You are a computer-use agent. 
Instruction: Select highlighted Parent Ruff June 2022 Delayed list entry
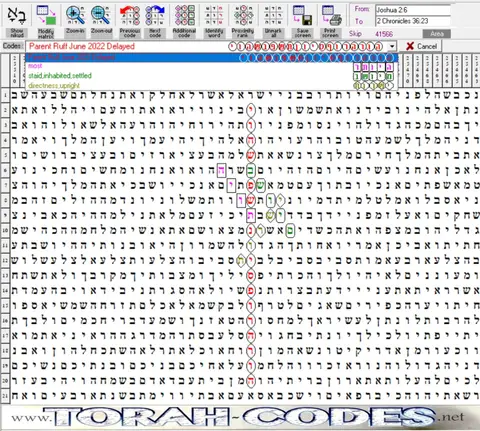[212, 57]
